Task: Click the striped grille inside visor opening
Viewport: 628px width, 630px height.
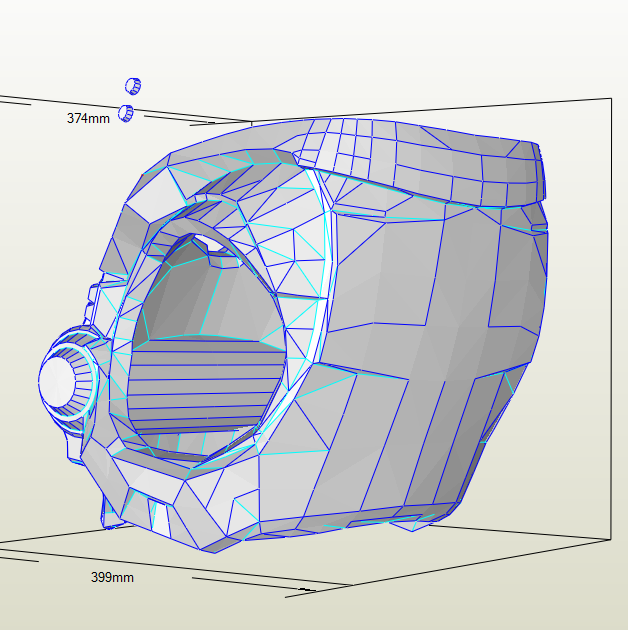Action: point(207,385)
